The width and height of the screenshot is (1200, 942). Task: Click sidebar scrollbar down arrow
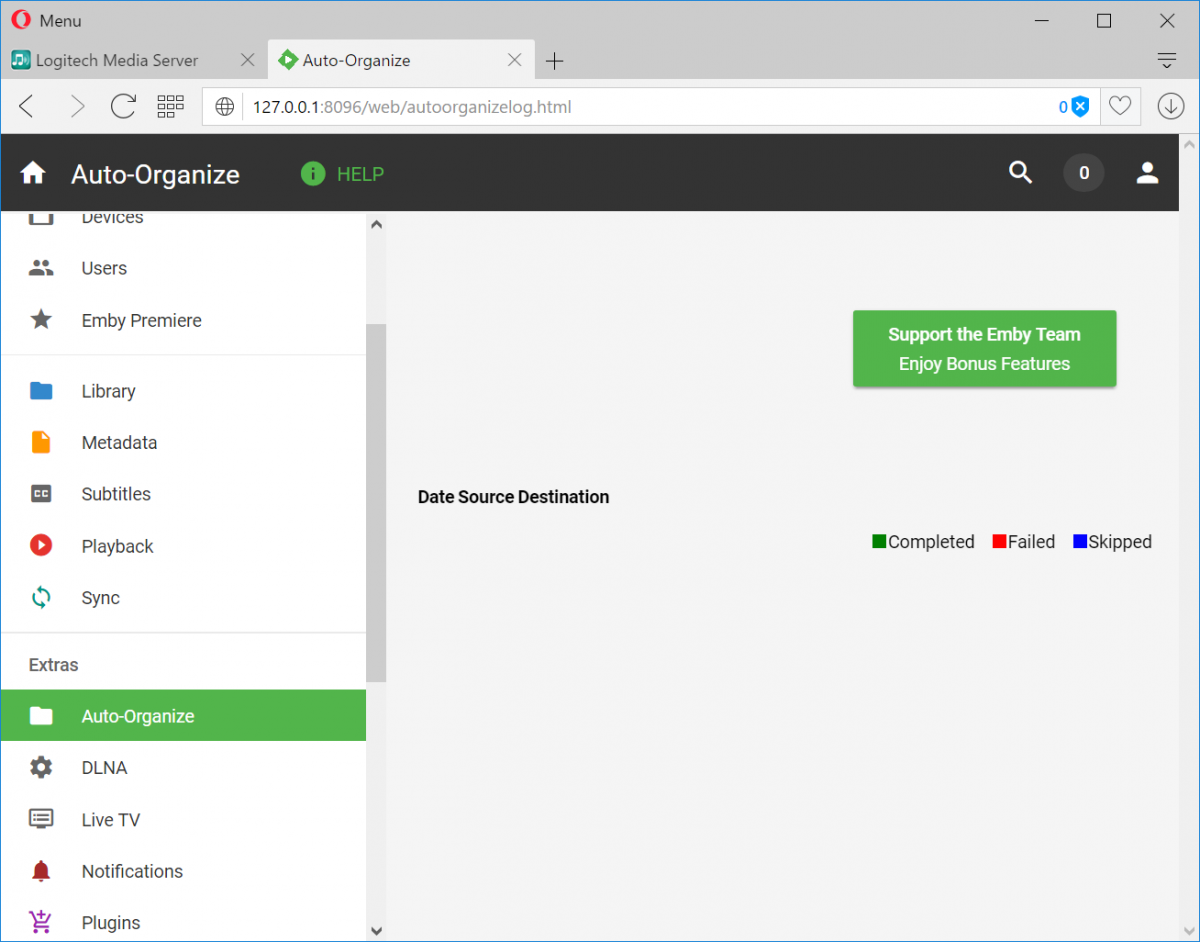[x=376, y=931]
